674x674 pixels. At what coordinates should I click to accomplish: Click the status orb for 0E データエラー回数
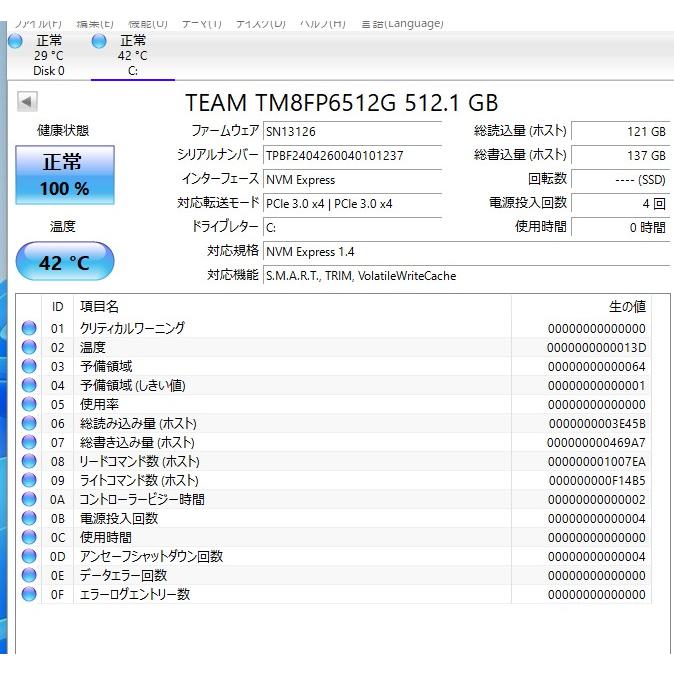click(x=29, y=575)
